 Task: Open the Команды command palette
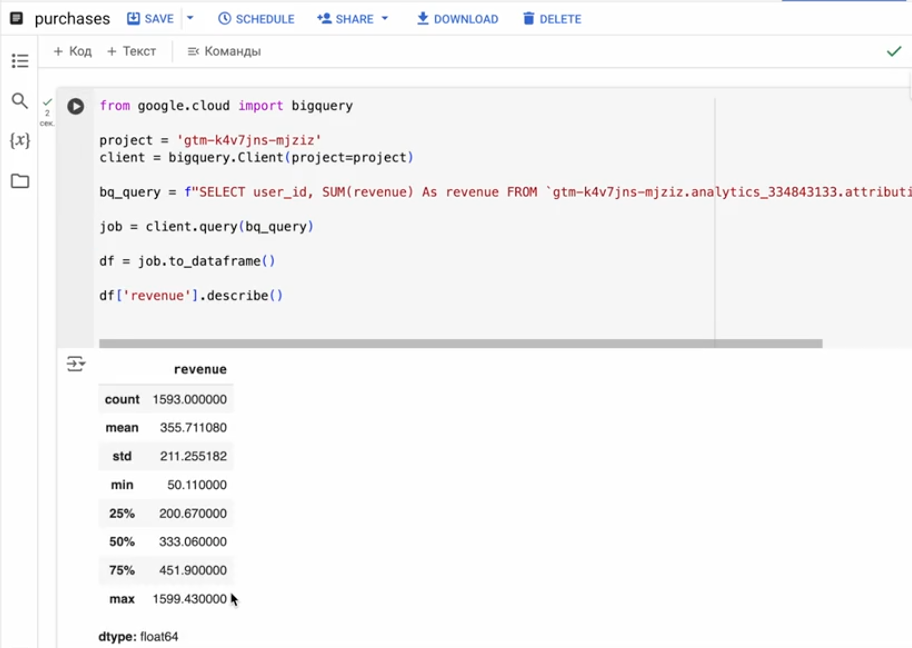click(x=224, y=51)
